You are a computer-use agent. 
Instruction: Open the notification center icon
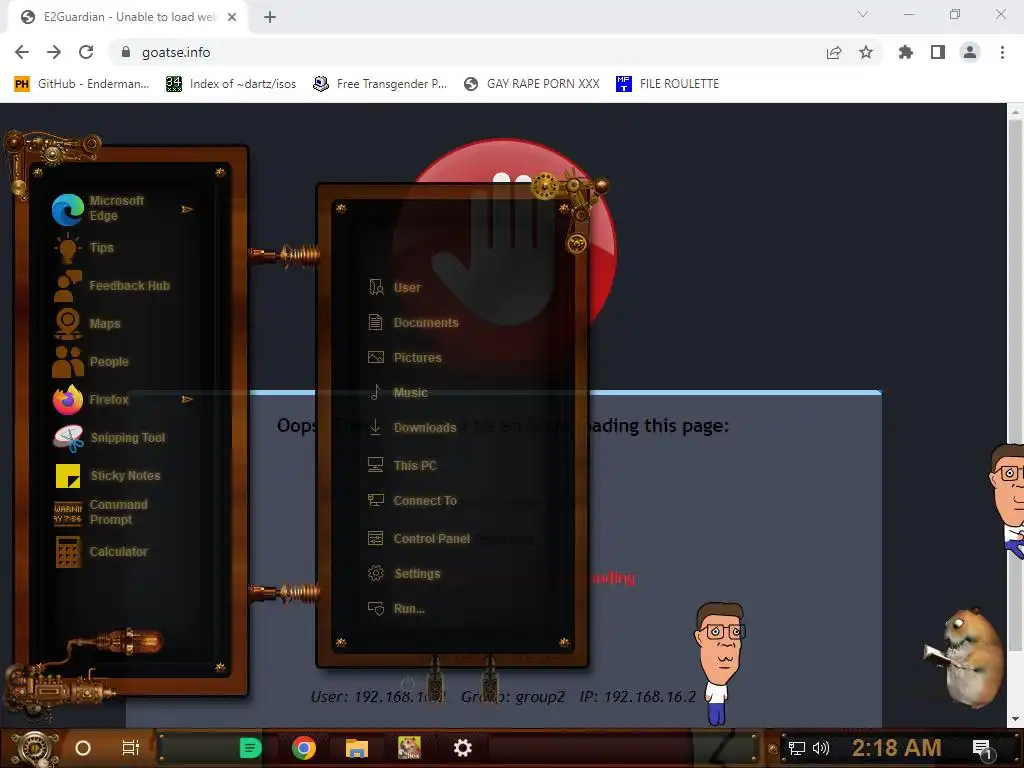[982, 750]
